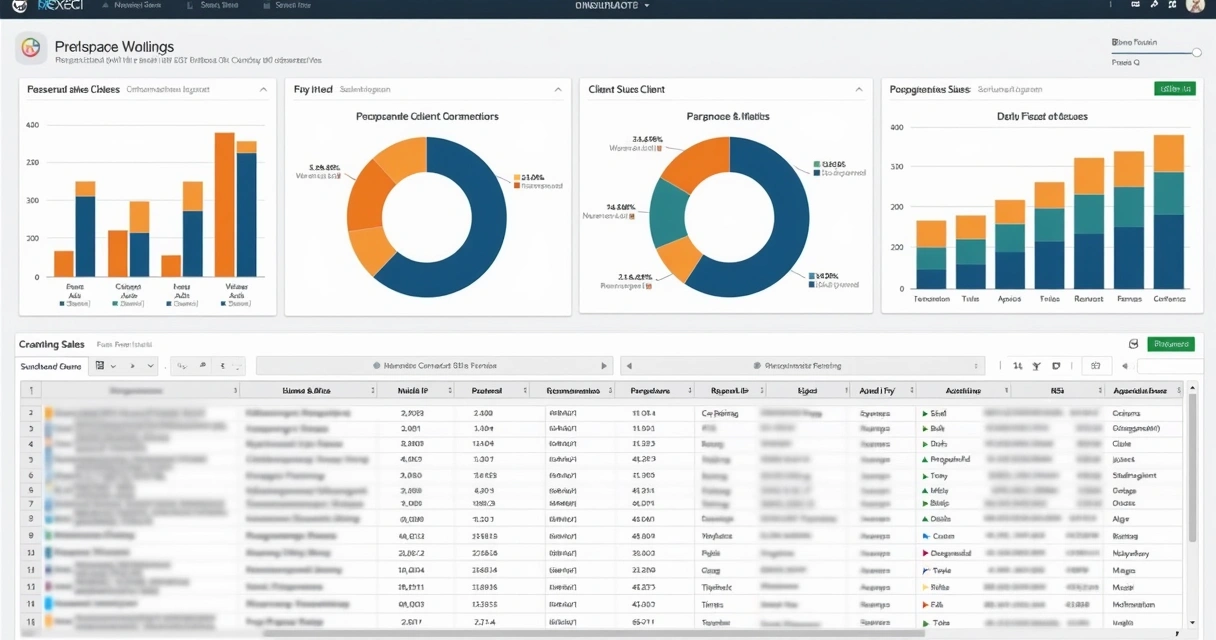Click the teal legend swatch in Client Sues chart
This screenshot has width=1216, height=640.
coord(817,164)
